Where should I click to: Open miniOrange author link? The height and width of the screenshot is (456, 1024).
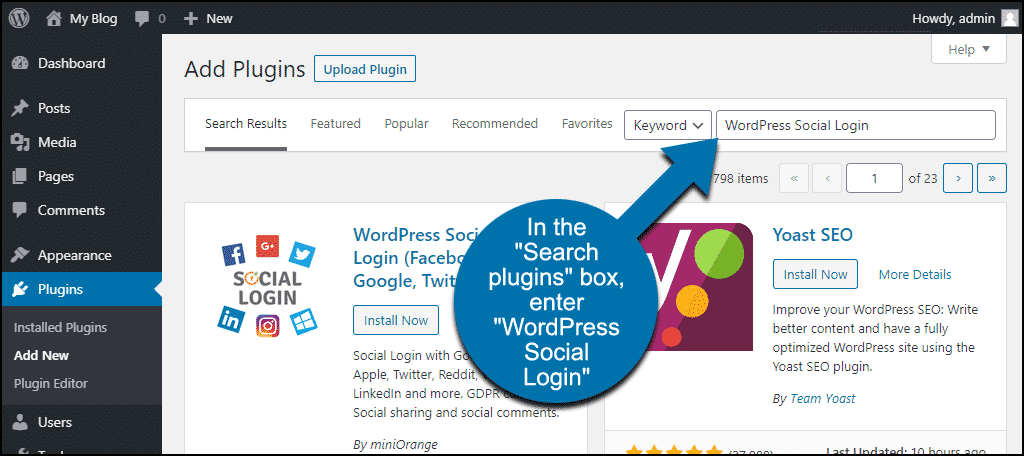point(404,445)
